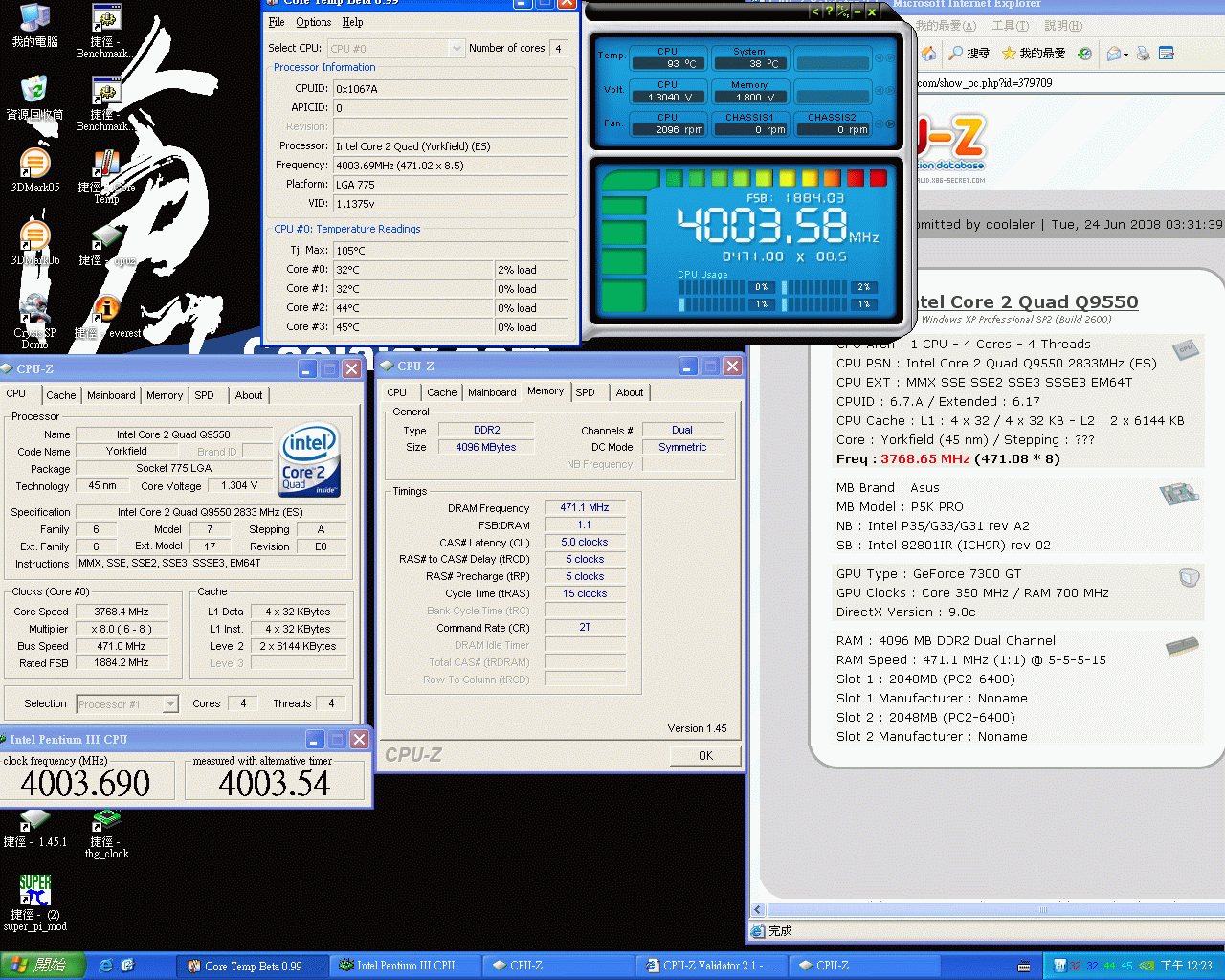1225x980 pixels.
Task: Click the Edit page icon in IE toolbar
Action: pyautogui.click(x=1166, y=54)
